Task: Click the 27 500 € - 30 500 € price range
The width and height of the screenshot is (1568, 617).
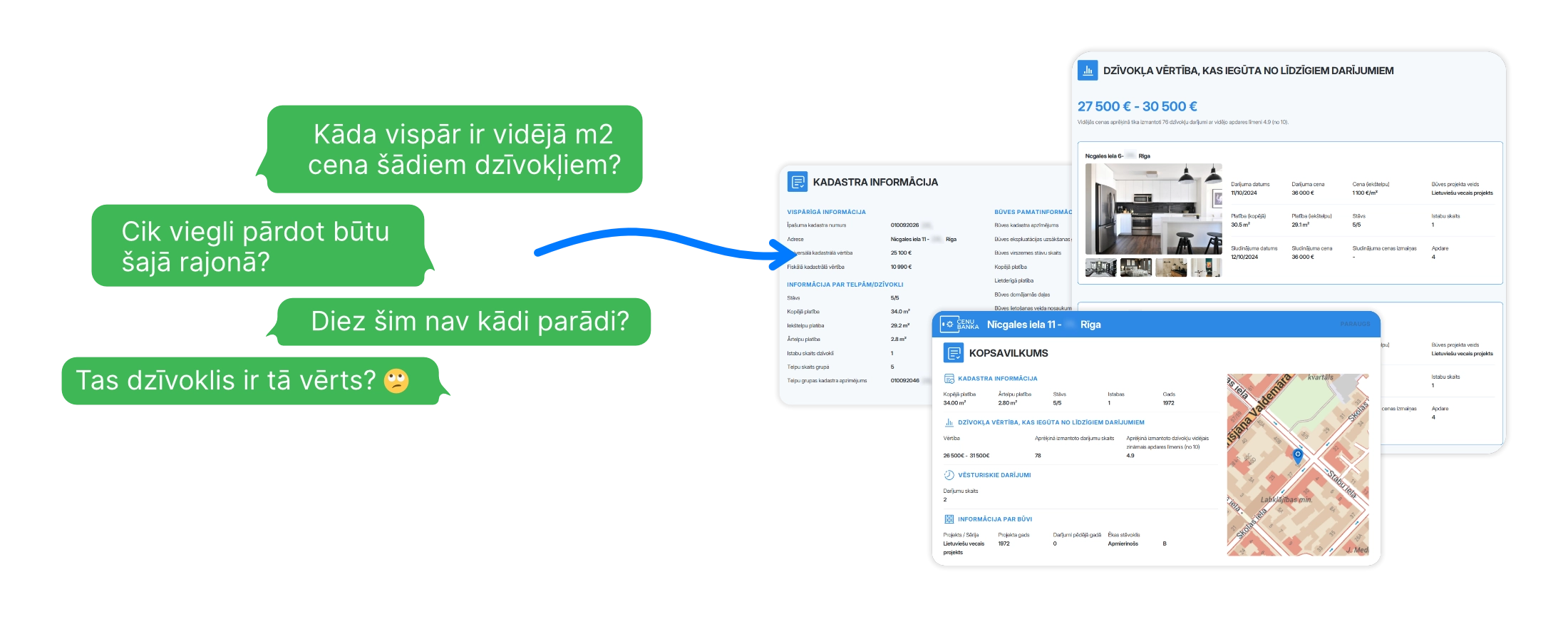Action: click(1137, 106)
